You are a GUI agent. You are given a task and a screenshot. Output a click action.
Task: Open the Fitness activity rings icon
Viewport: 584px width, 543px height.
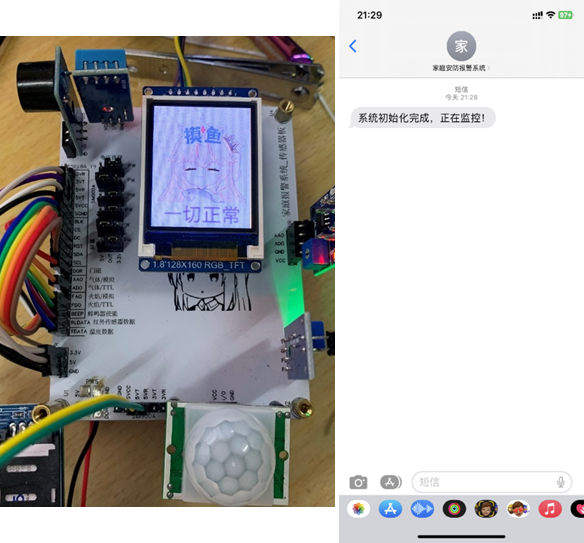[454, 509]
